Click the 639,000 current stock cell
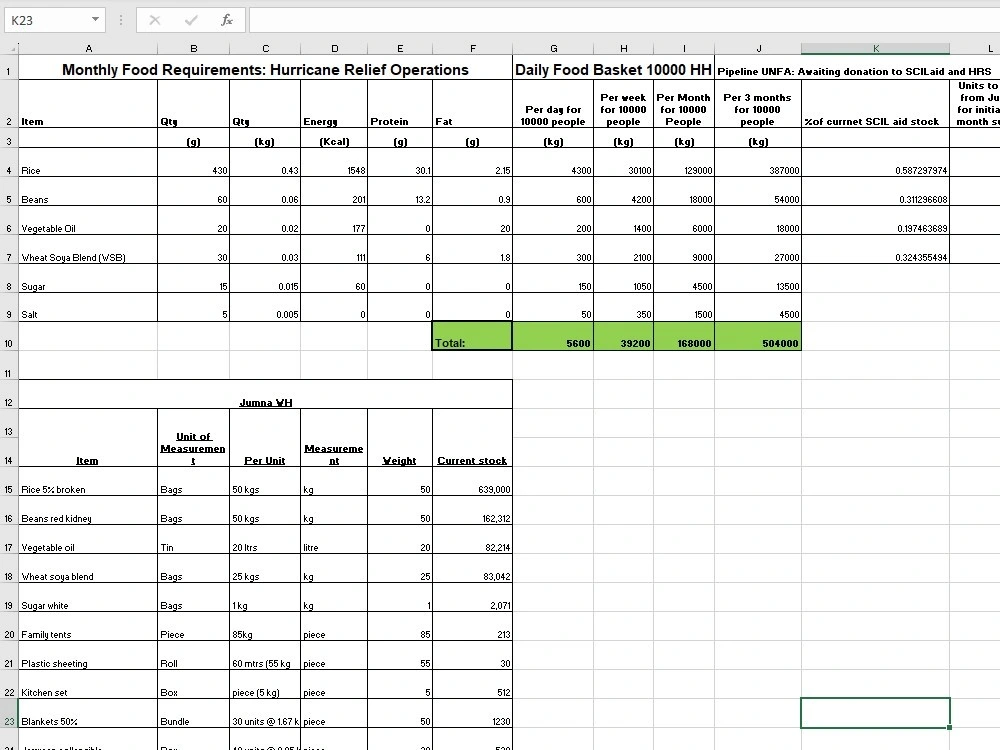 click(472, 483)
